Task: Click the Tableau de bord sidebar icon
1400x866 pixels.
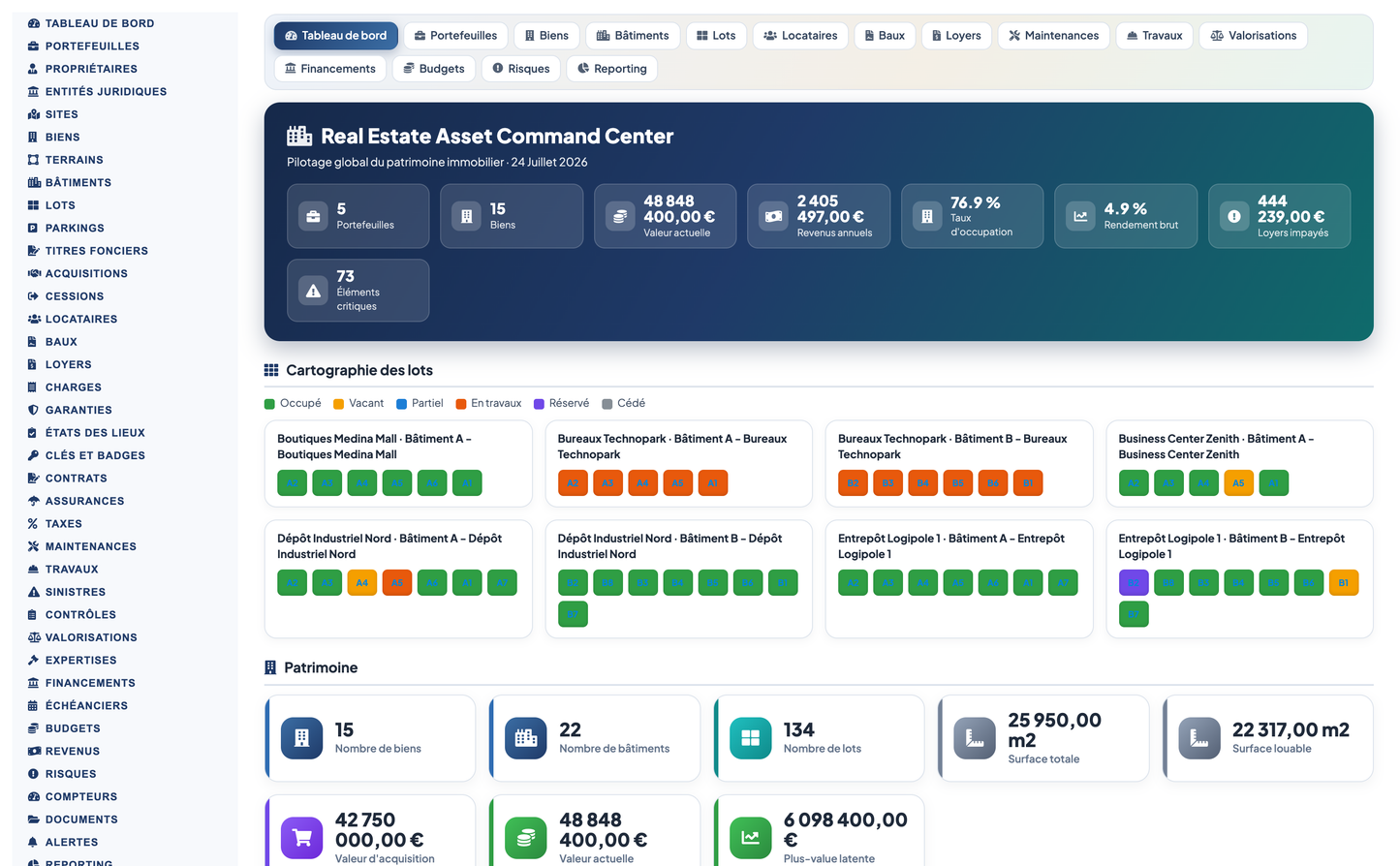Action: [x=34, y=23]
